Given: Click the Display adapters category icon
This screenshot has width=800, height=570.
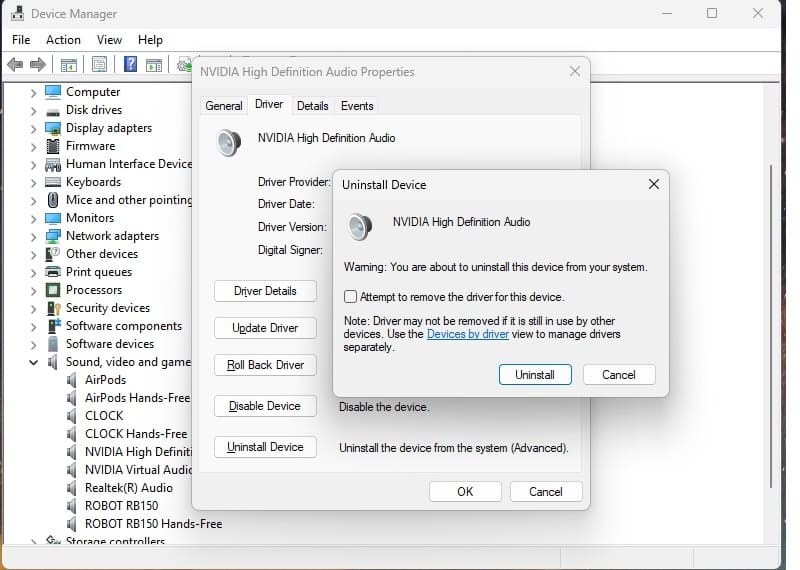Looking at the screenshot, I should pyautogui.click(x=53, y=128).
